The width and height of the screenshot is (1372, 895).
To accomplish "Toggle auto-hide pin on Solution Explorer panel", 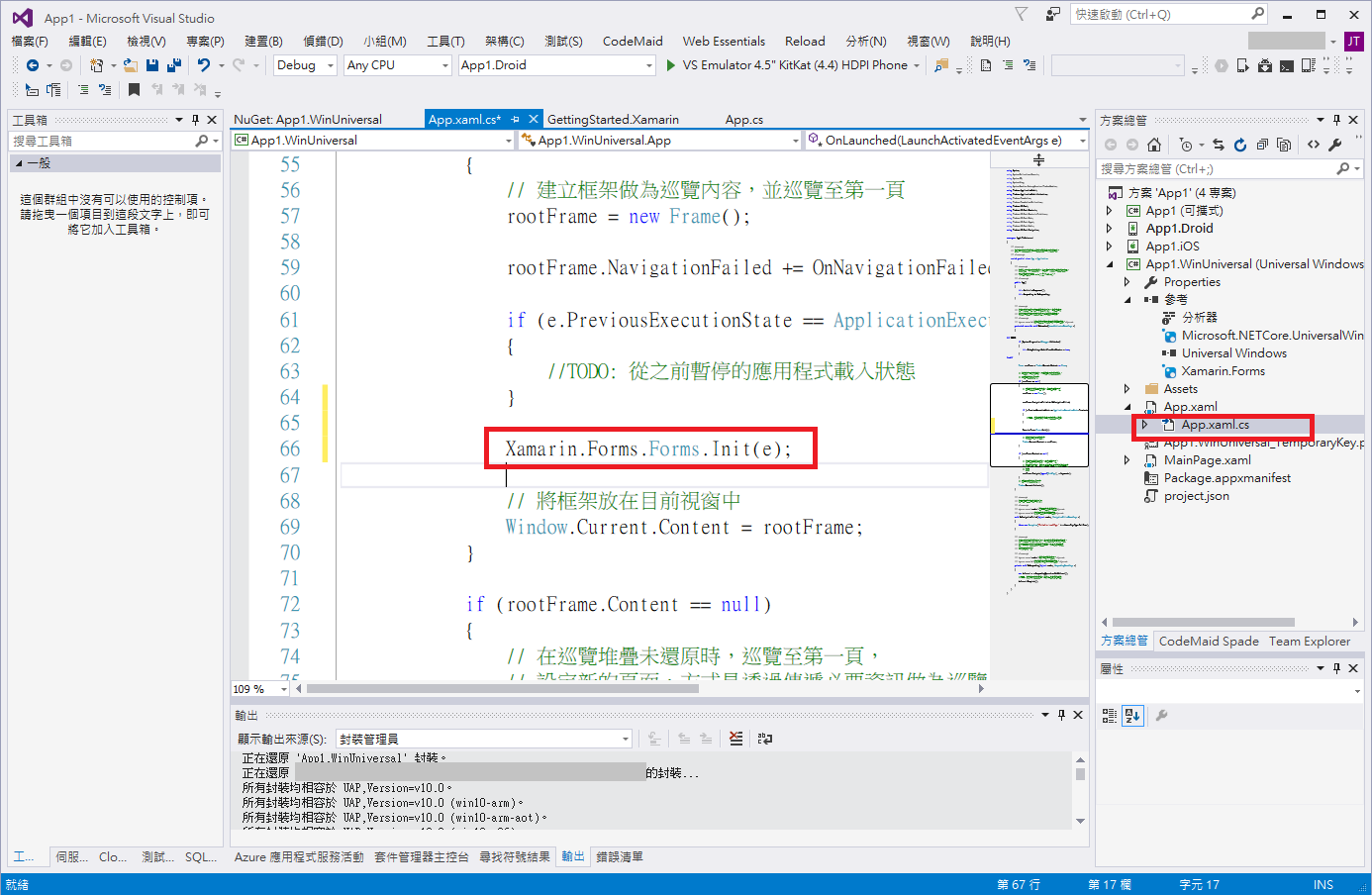I will (x=1336, y=120).
